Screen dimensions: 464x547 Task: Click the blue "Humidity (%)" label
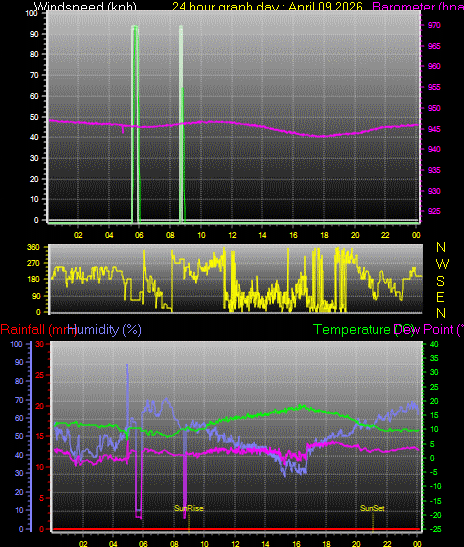point(105,329)
